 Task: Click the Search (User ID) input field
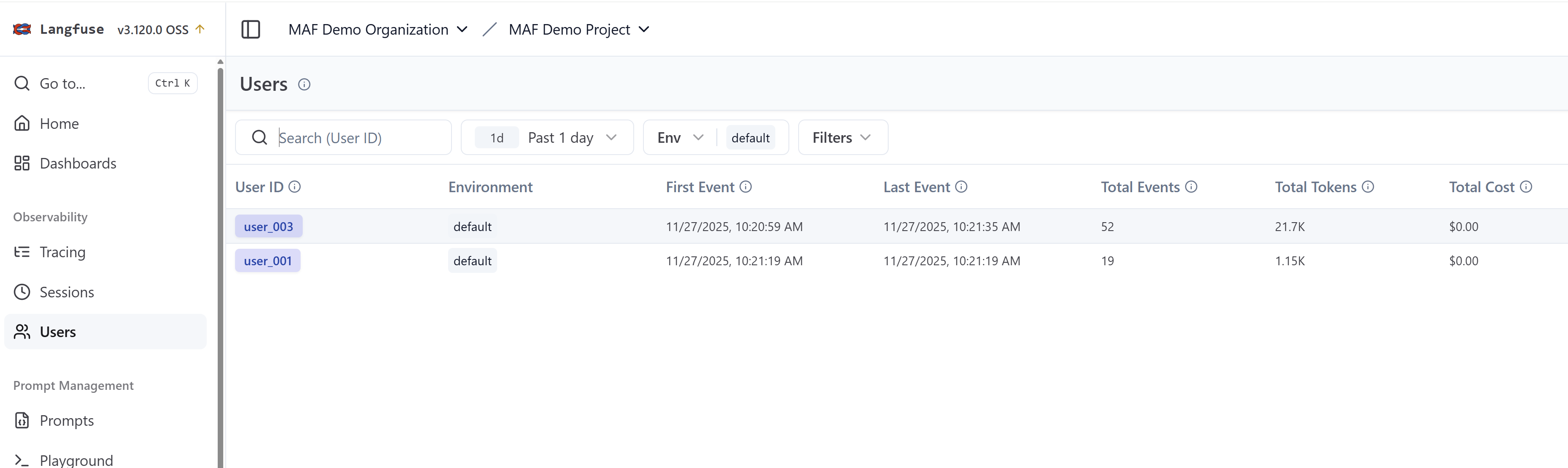359,137
